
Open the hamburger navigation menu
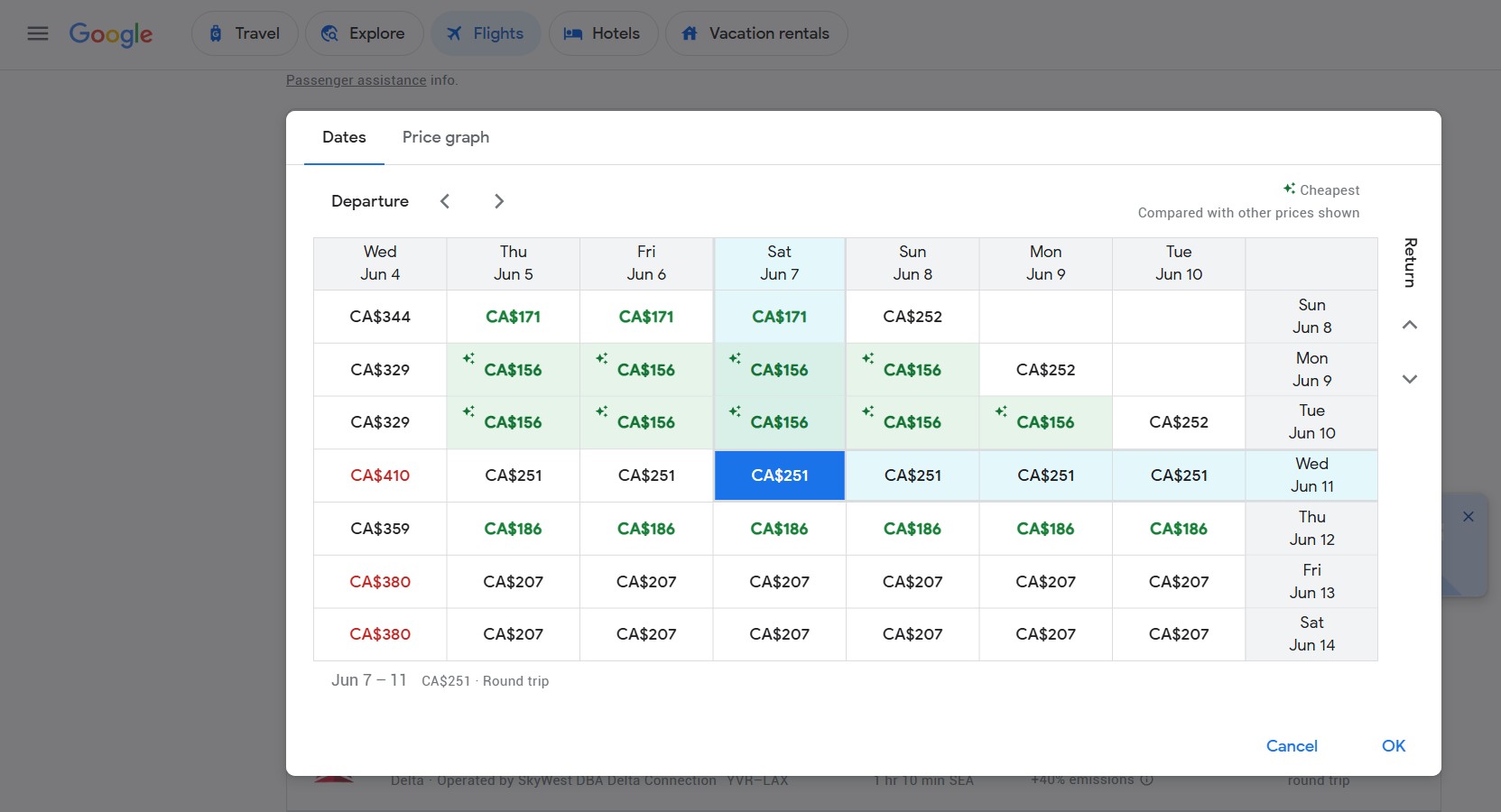tap(37, 33)
